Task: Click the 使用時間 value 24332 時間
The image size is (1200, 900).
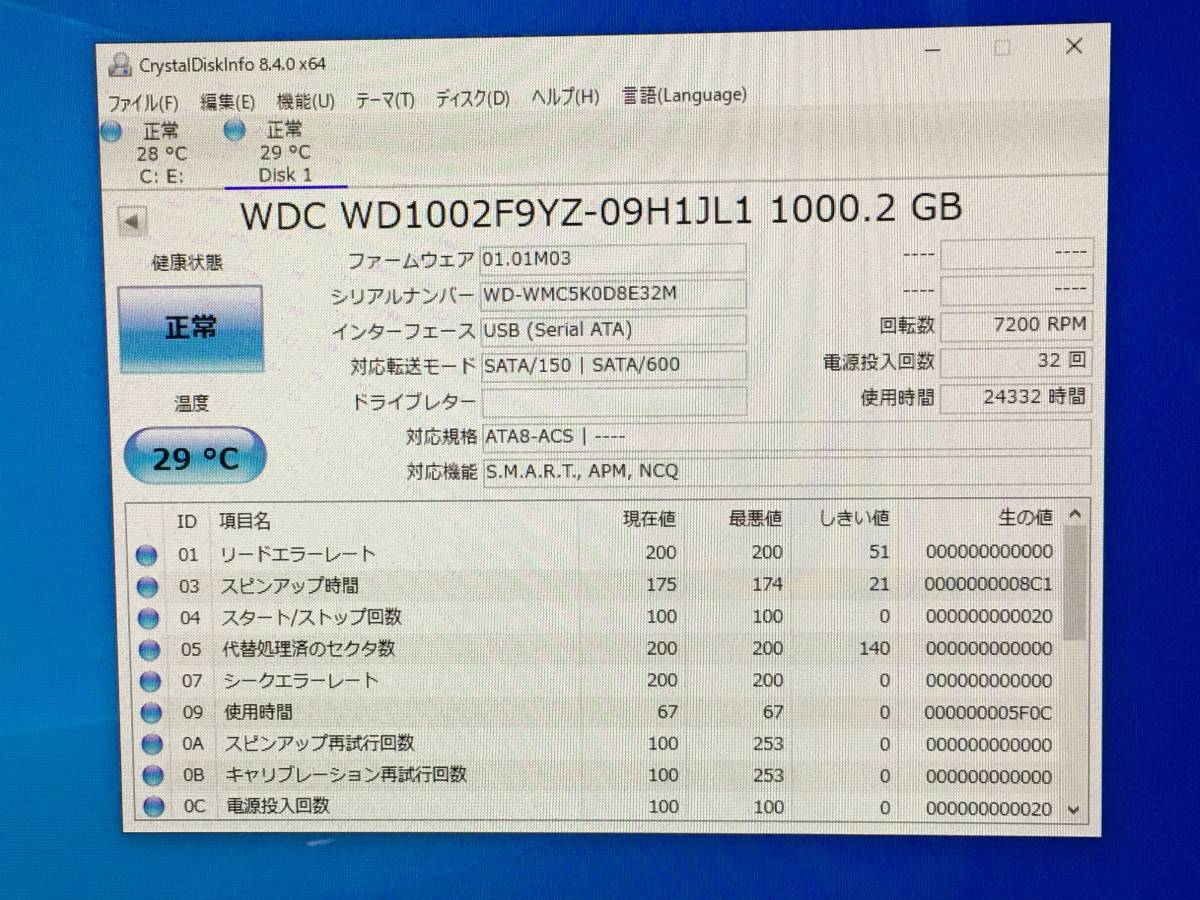Action: click(x=1016, y=397)
